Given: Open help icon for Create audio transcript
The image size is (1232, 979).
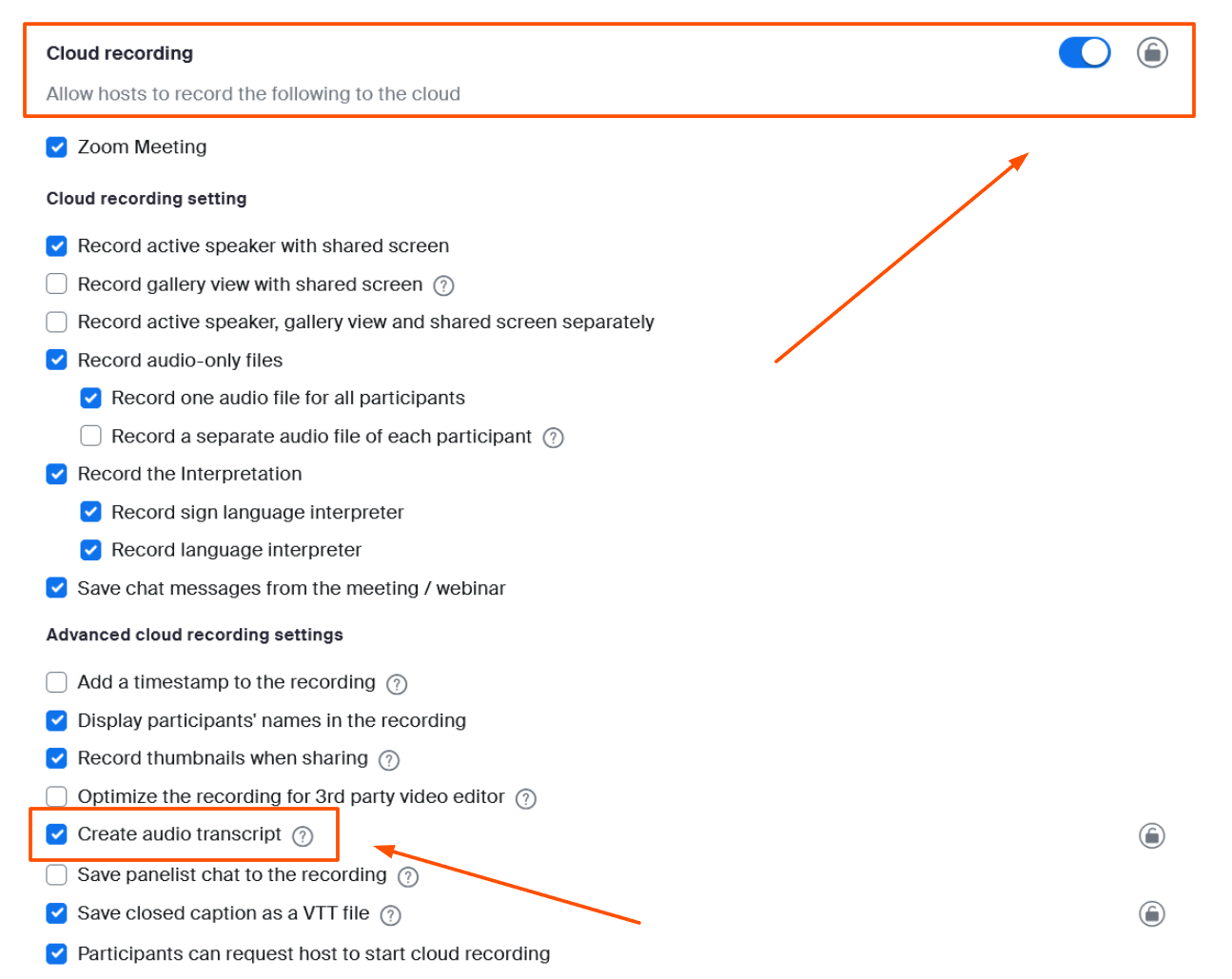Looking at the screenshot, I should 303,836.
